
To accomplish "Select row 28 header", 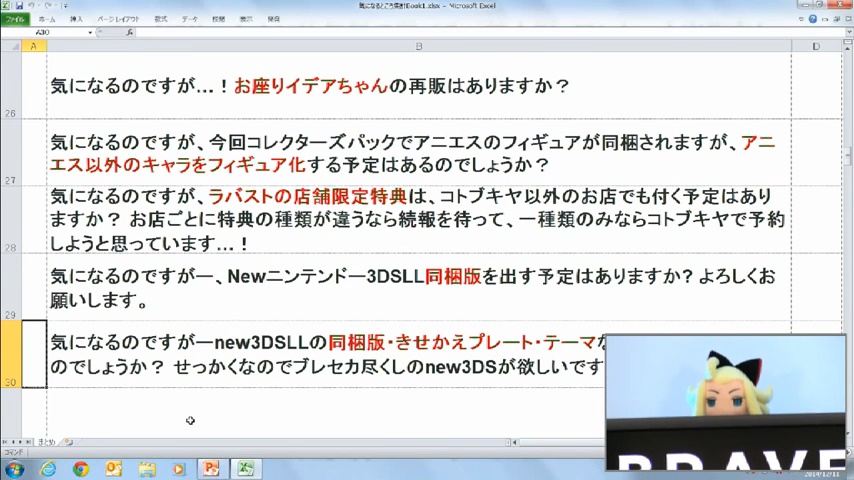I will coord(11,220).
